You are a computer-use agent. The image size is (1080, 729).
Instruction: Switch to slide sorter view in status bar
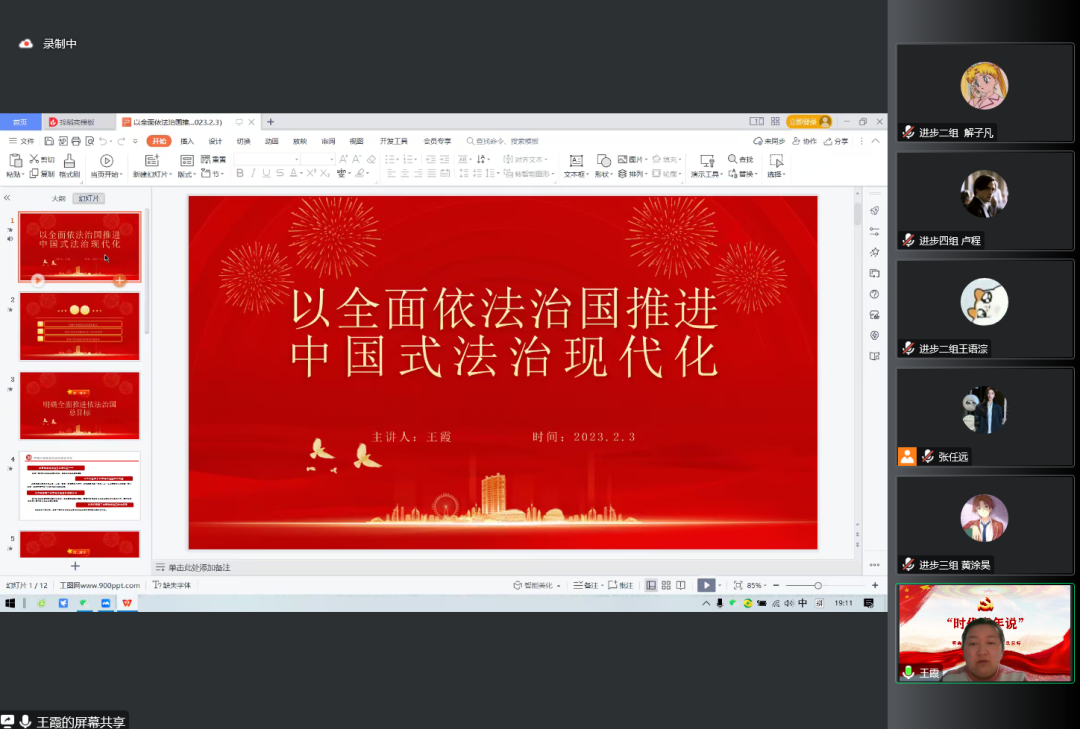pyautogui.click(x=664, y=586)
